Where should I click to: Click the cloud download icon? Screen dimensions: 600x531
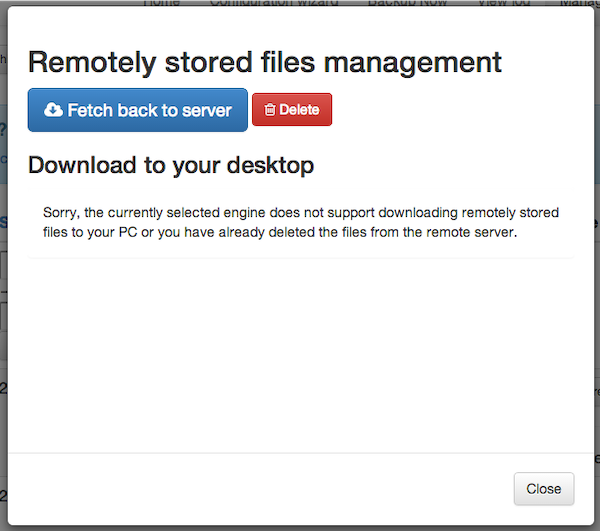pos(53,110)
